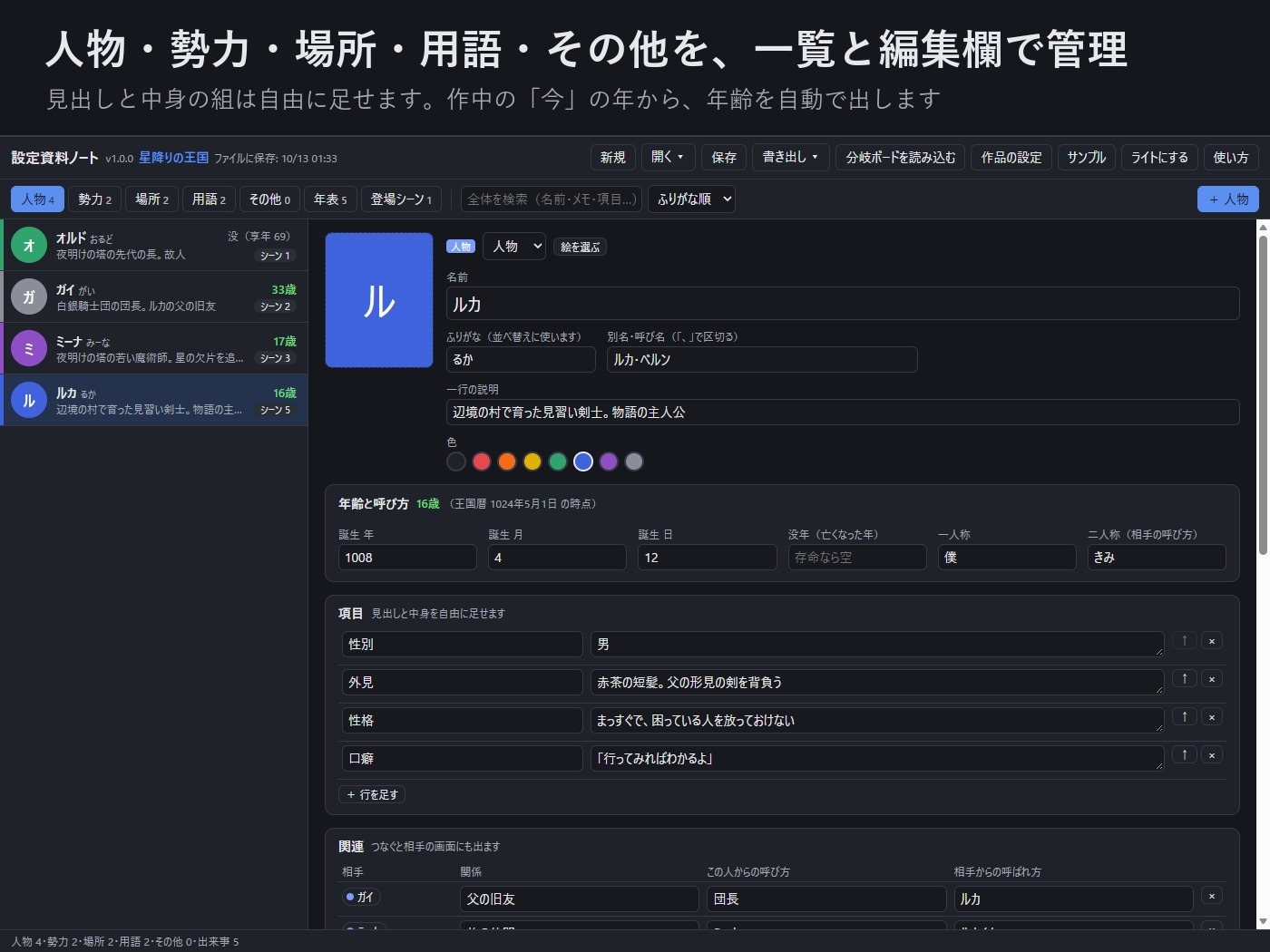Select the ミーナ character avatar in list
Viewport: 1270px width, 952px height.
point(29,348)
